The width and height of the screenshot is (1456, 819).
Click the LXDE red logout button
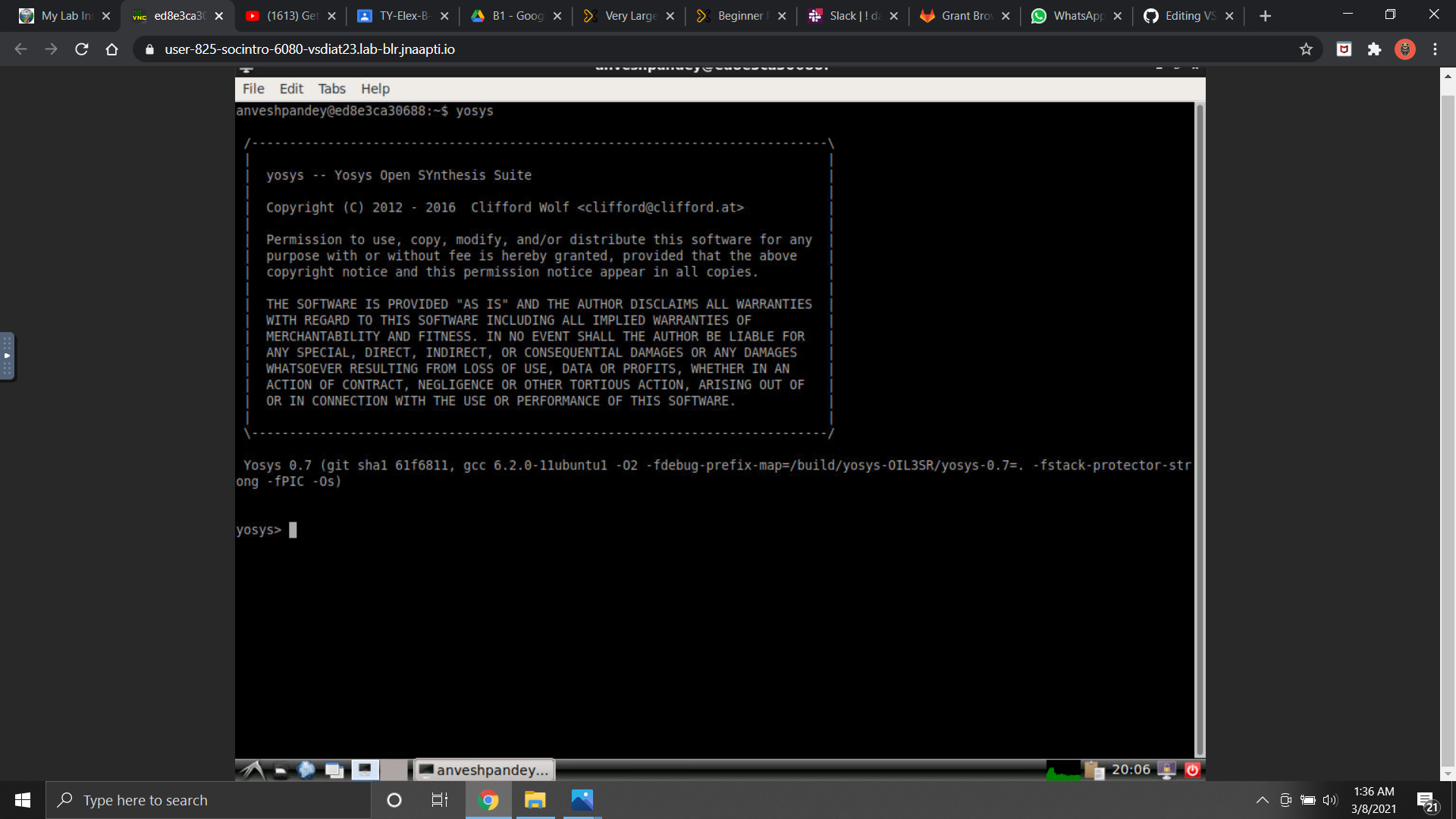pos(1192,770)
